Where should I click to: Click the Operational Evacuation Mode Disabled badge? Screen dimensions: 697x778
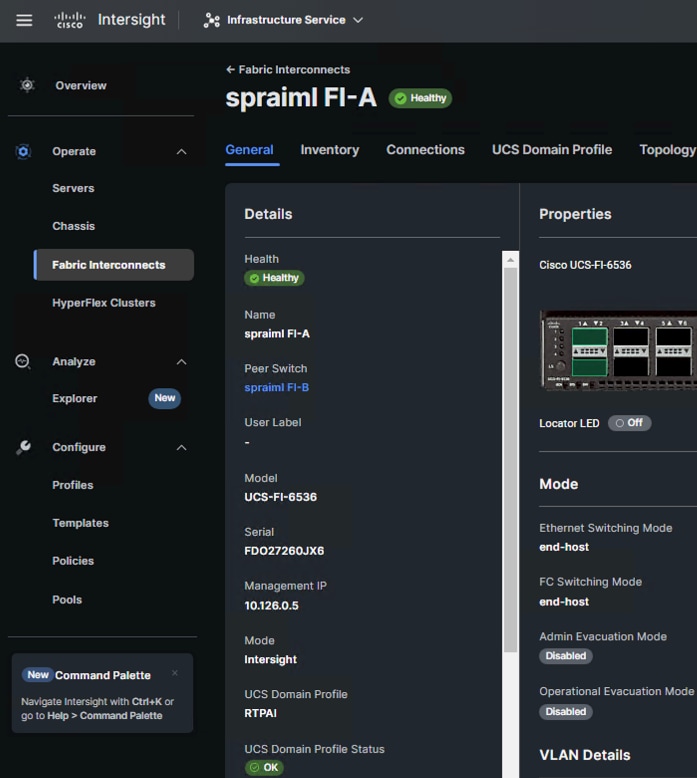(x=566, y=712)
